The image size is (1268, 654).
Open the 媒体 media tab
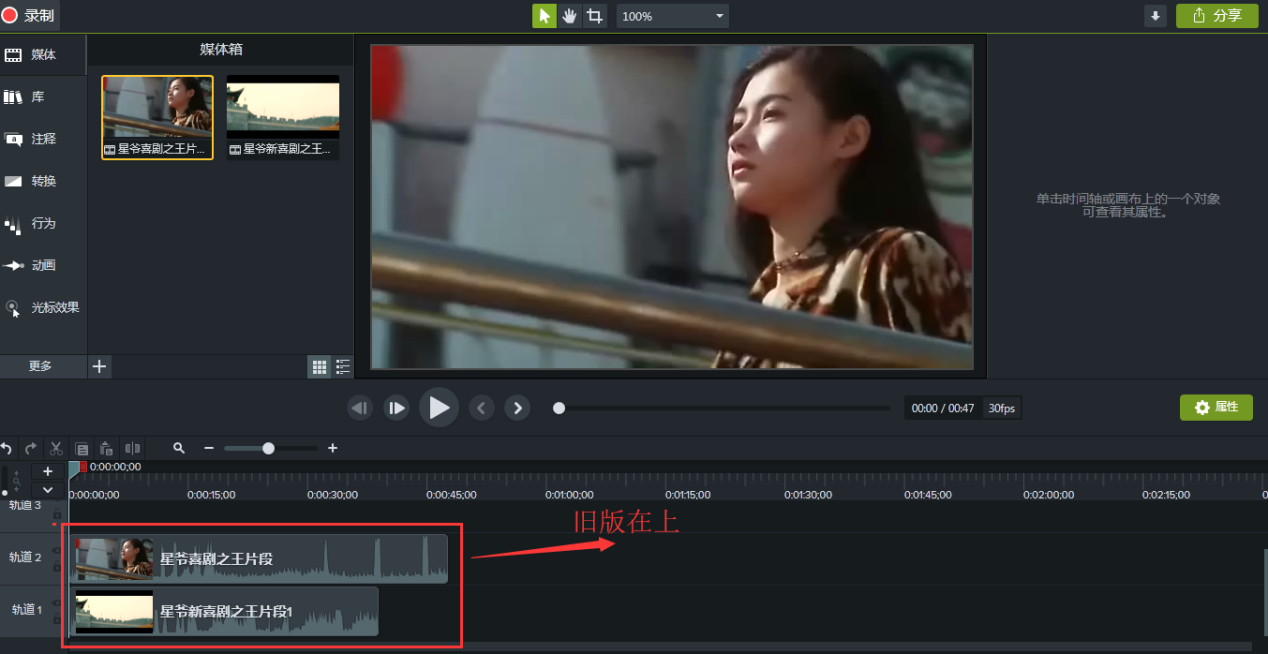[x=43, y=55]
